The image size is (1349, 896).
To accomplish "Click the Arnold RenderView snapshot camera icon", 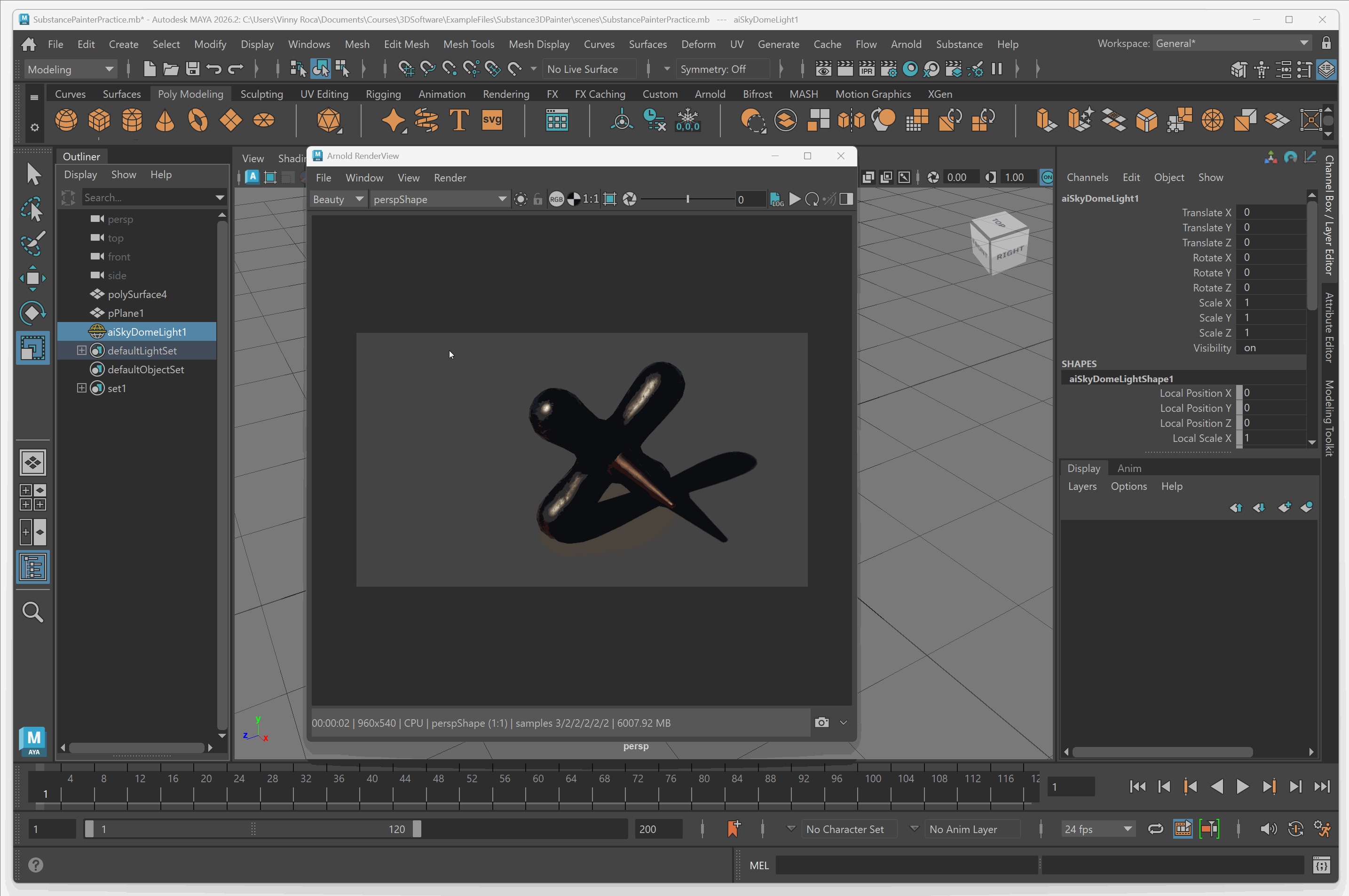I will point(821,722).
